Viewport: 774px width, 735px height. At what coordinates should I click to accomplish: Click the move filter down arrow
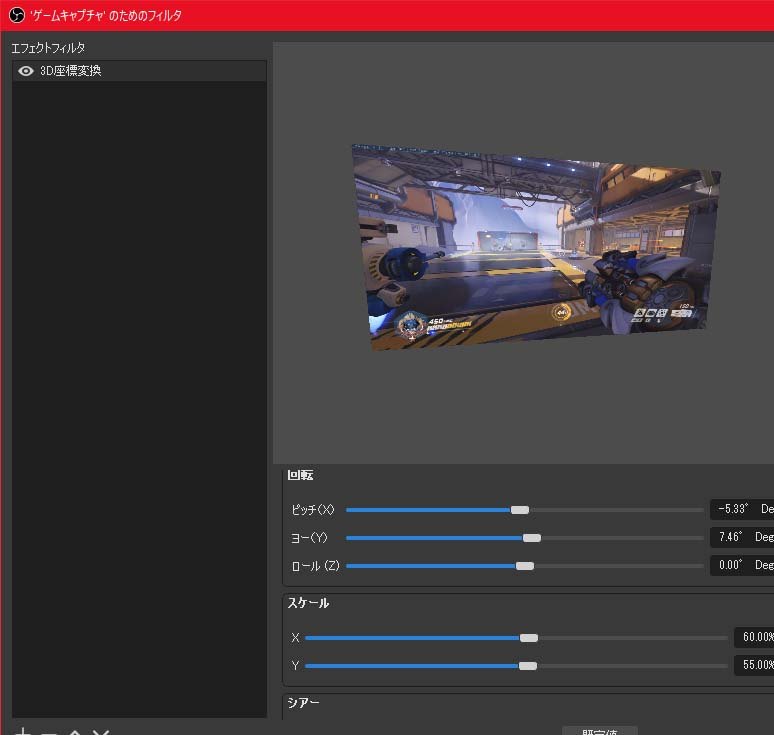(101, 732)
